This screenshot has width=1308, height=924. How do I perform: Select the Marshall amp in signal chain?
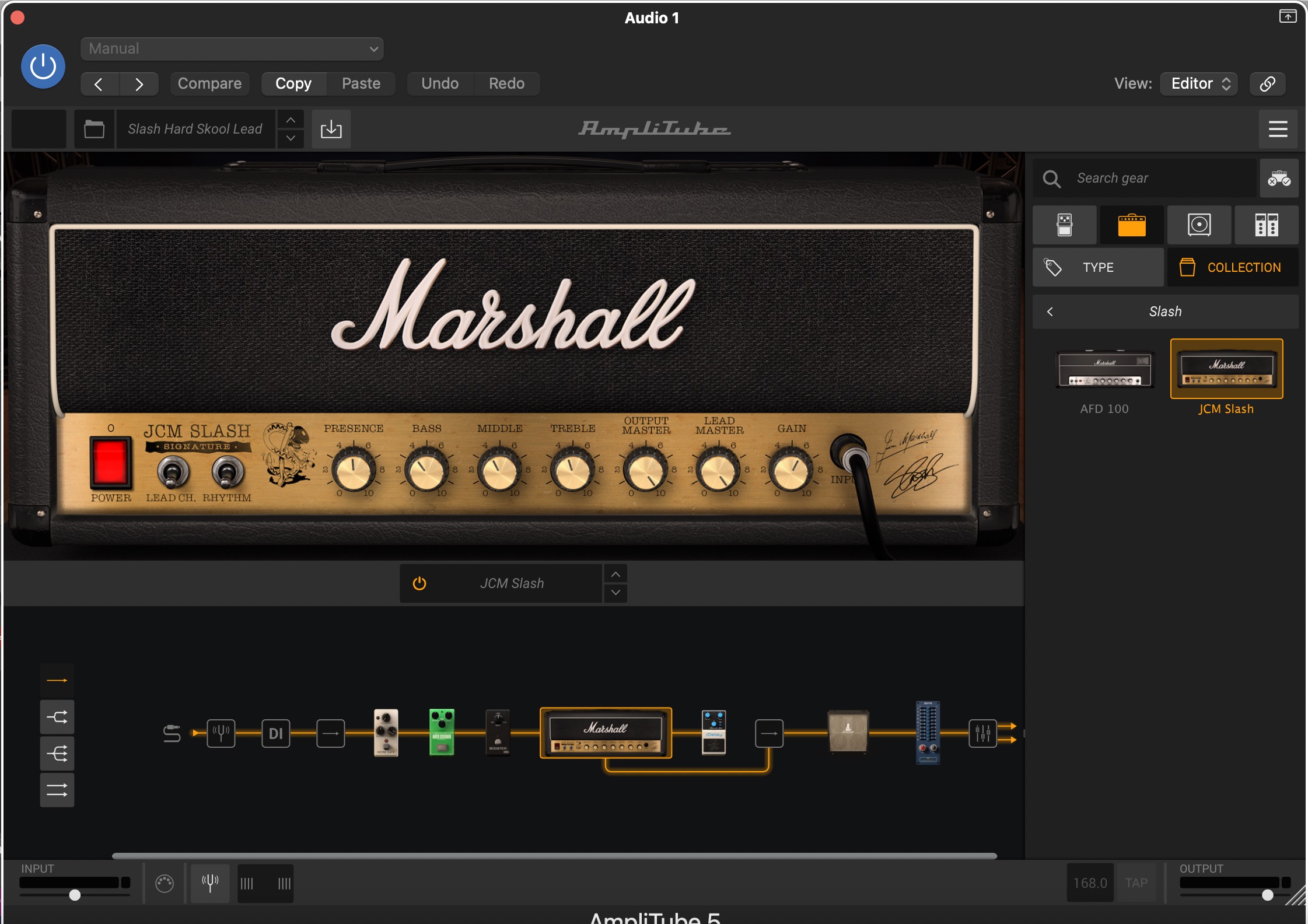(606, 733)
